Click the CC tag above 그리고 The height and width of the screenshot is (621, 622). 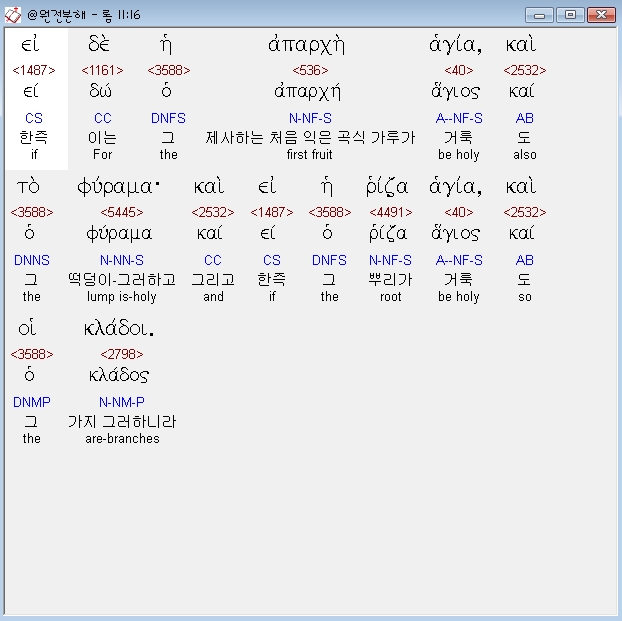pos(213,260)
